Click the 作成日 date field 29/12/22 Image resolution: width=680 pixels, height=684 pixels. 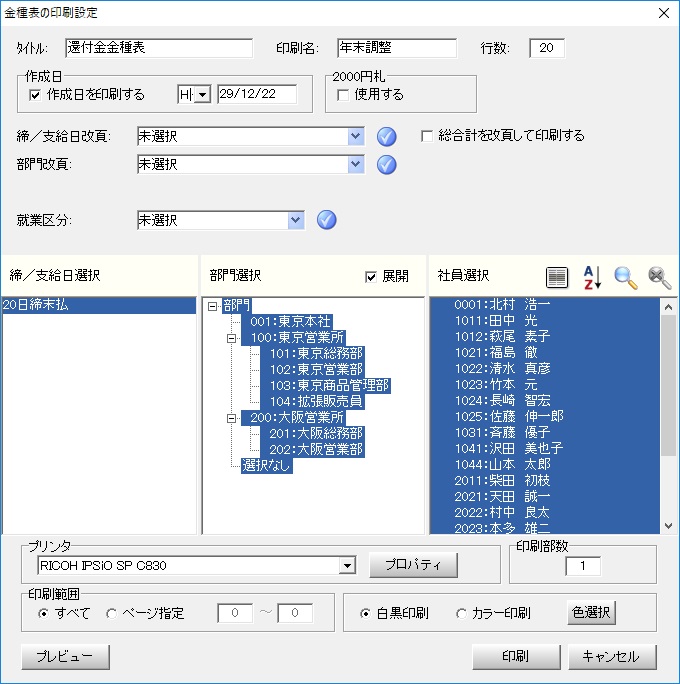[257, 94]
